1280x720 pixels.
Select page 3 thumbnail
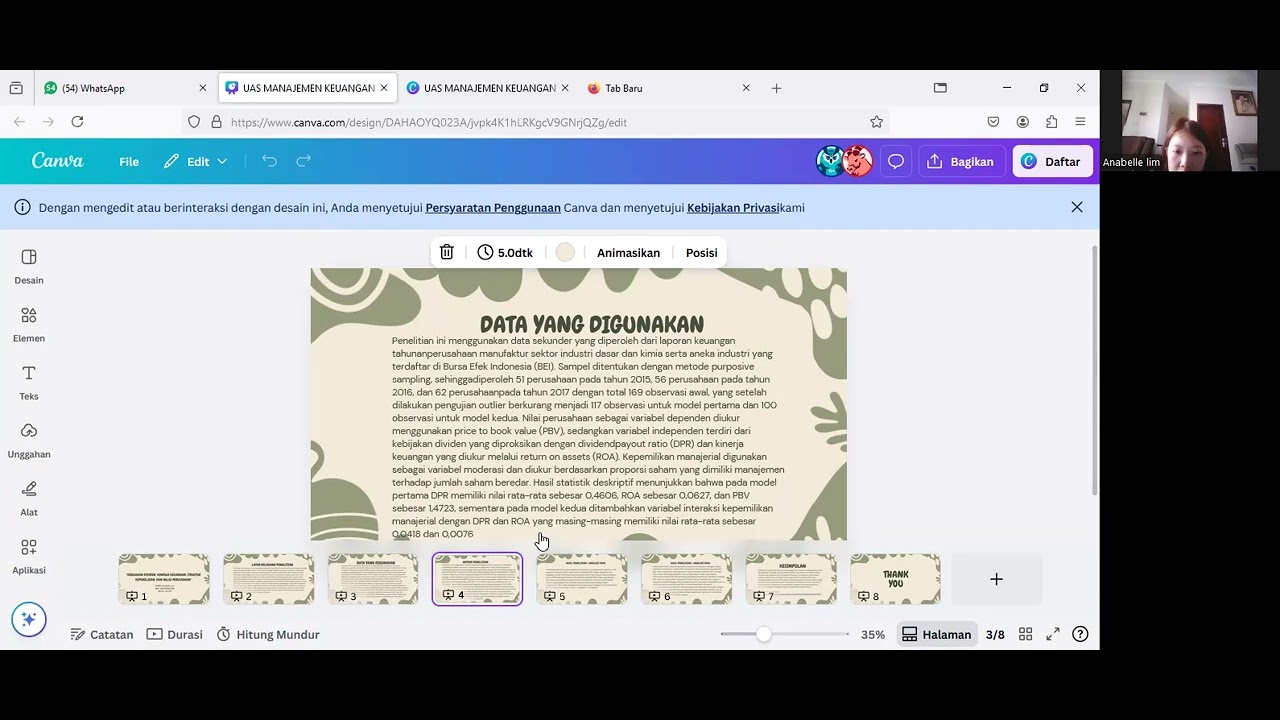click(373, 579)
